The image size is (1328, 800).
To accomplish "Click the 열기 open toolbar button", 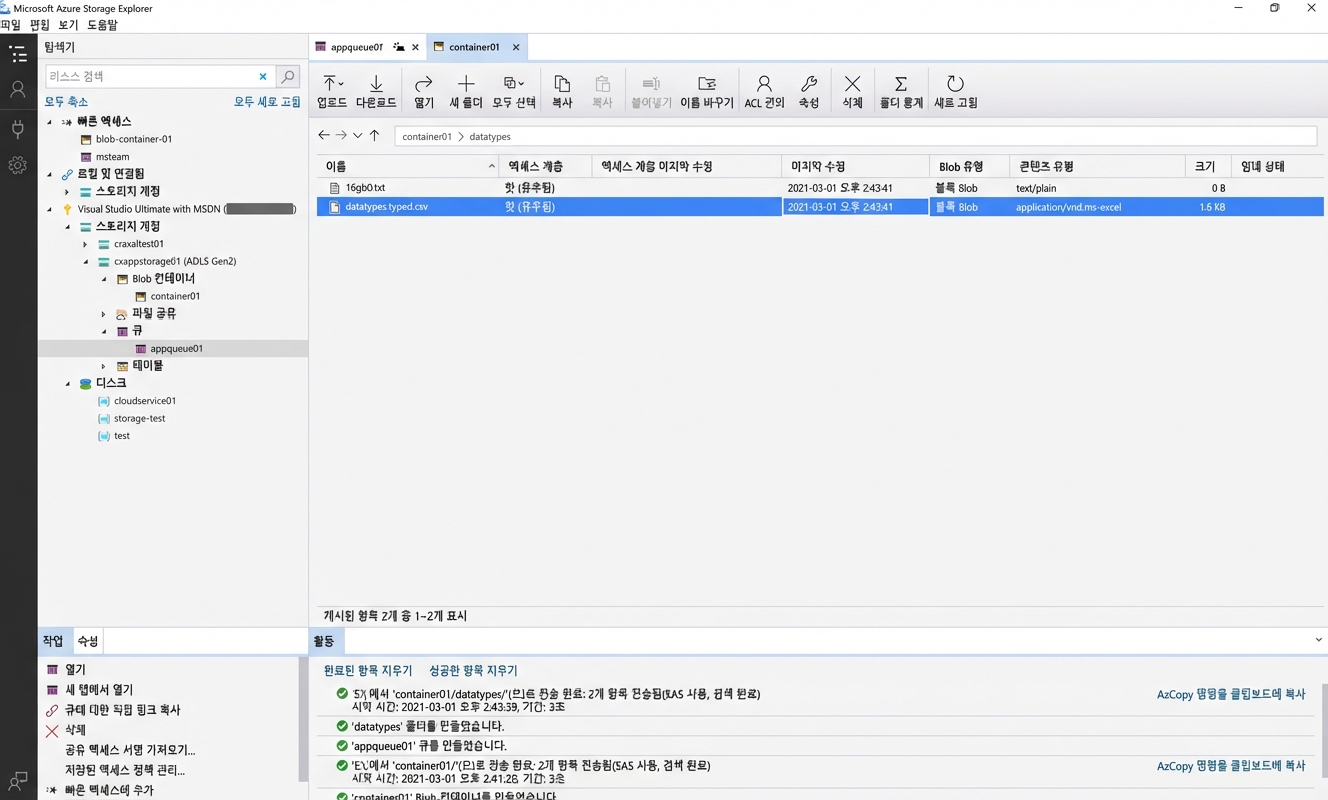I will tap(424, 91).
